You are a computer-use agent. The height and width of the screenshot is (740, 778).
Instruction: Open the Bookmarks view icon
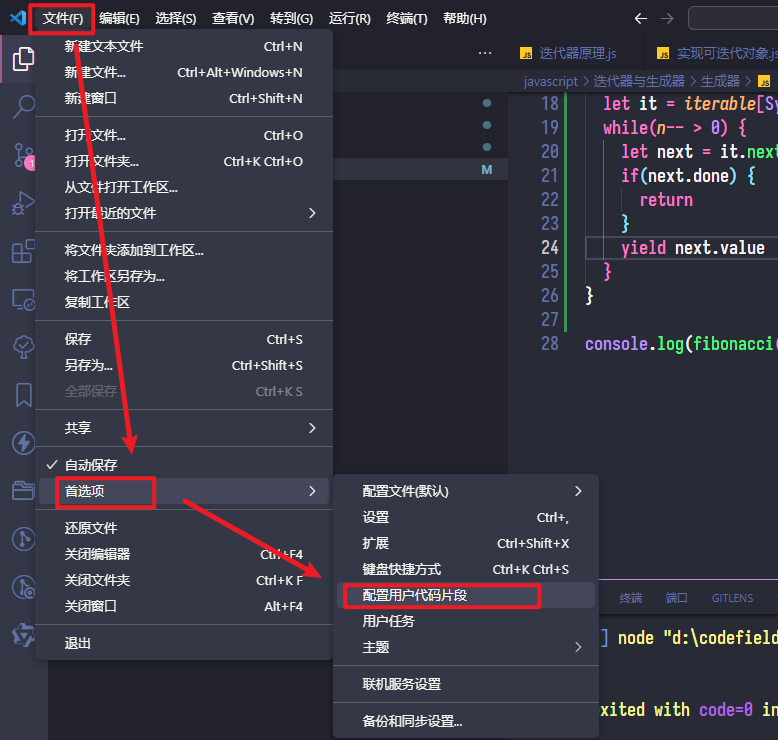pos(23,395)
